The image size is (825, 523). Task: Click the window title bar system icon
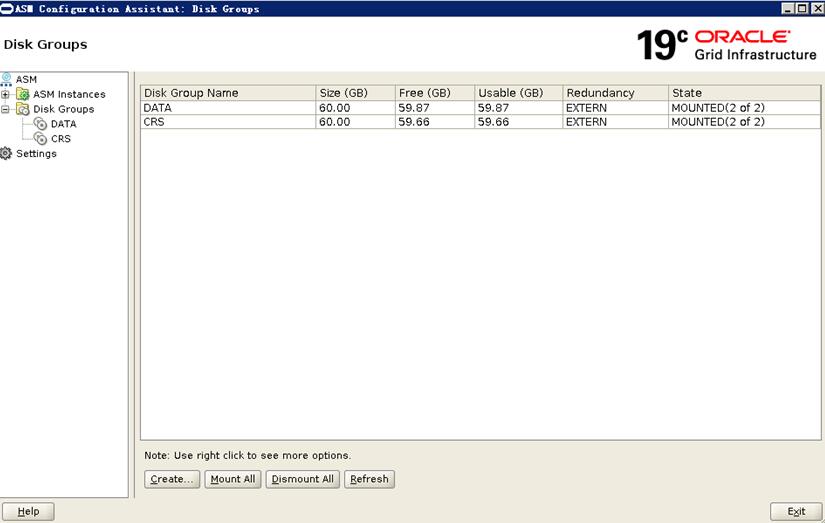point(6,8)
